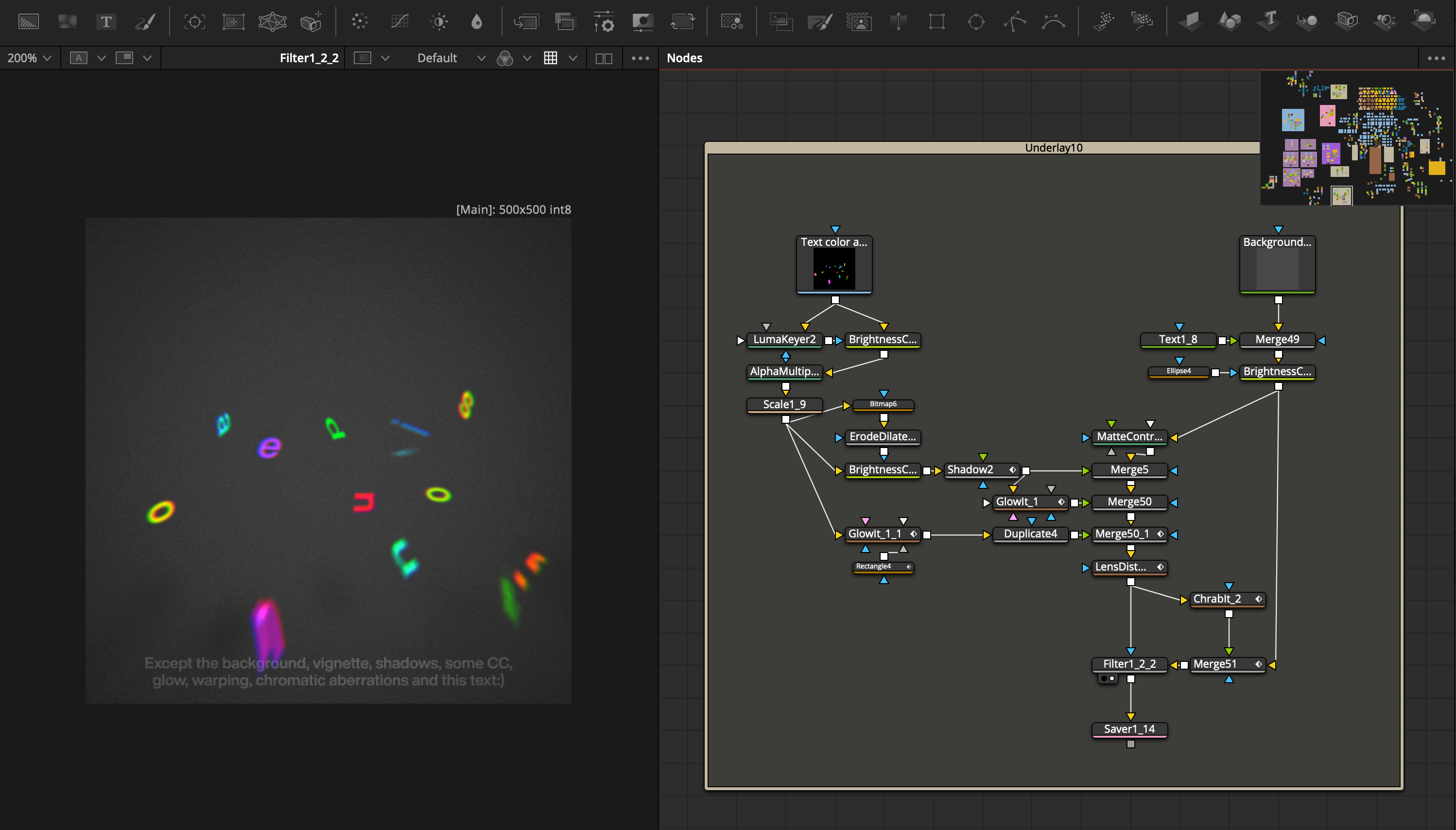Add a Background node from the toolbar

pyautogui.click(x=29, y=22)
